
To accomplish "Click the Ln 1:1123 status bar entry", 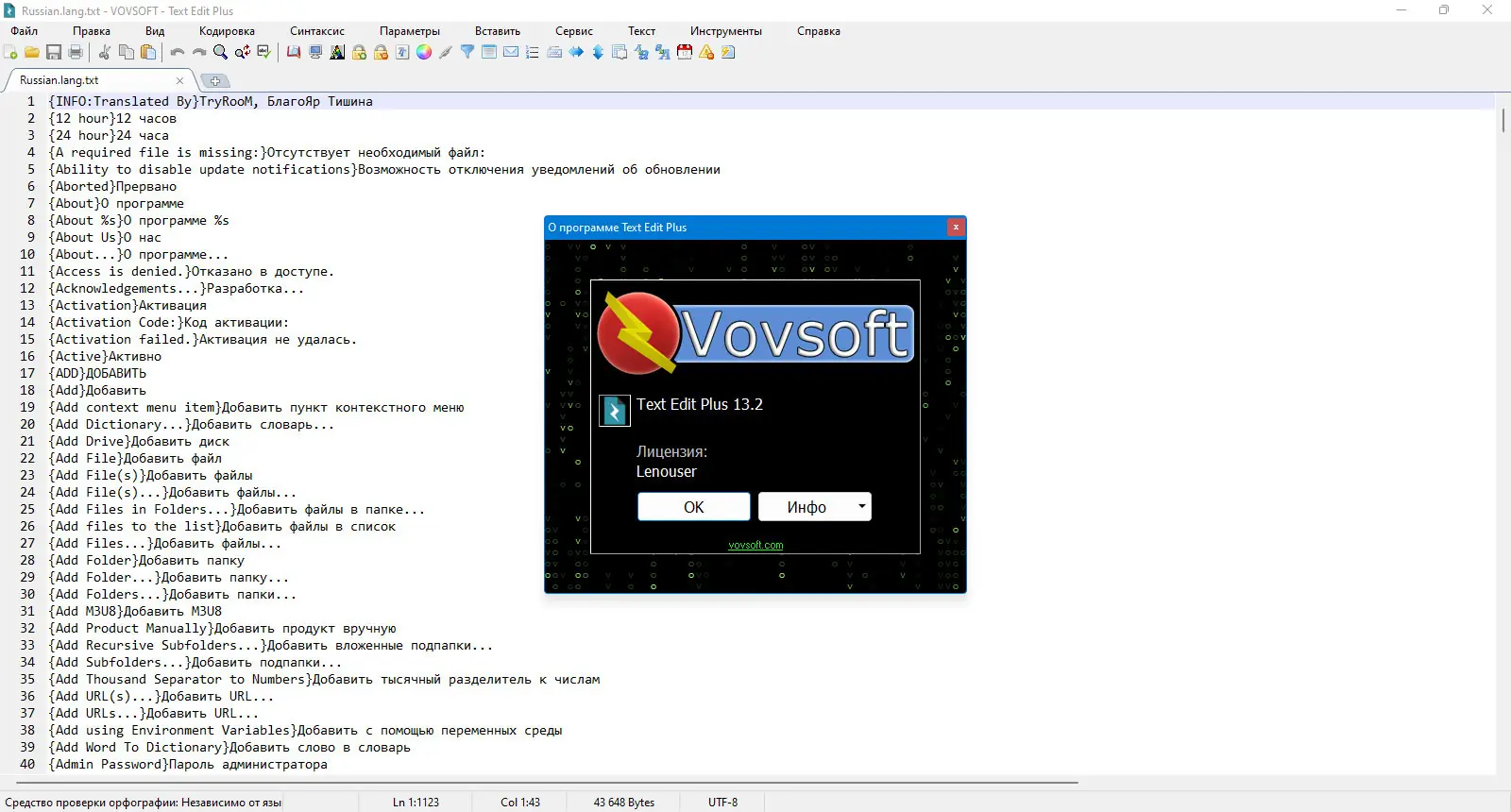I will click(x=416, y=803).
